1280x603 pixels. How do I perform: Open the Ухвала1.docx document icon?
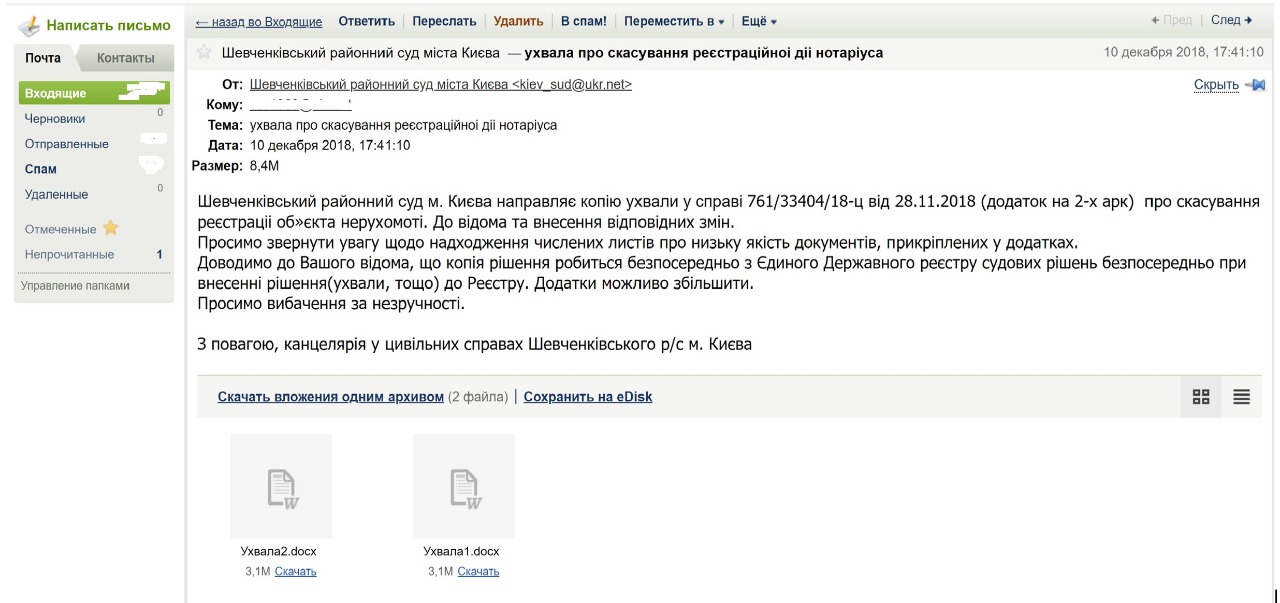(x=464, y=486)
